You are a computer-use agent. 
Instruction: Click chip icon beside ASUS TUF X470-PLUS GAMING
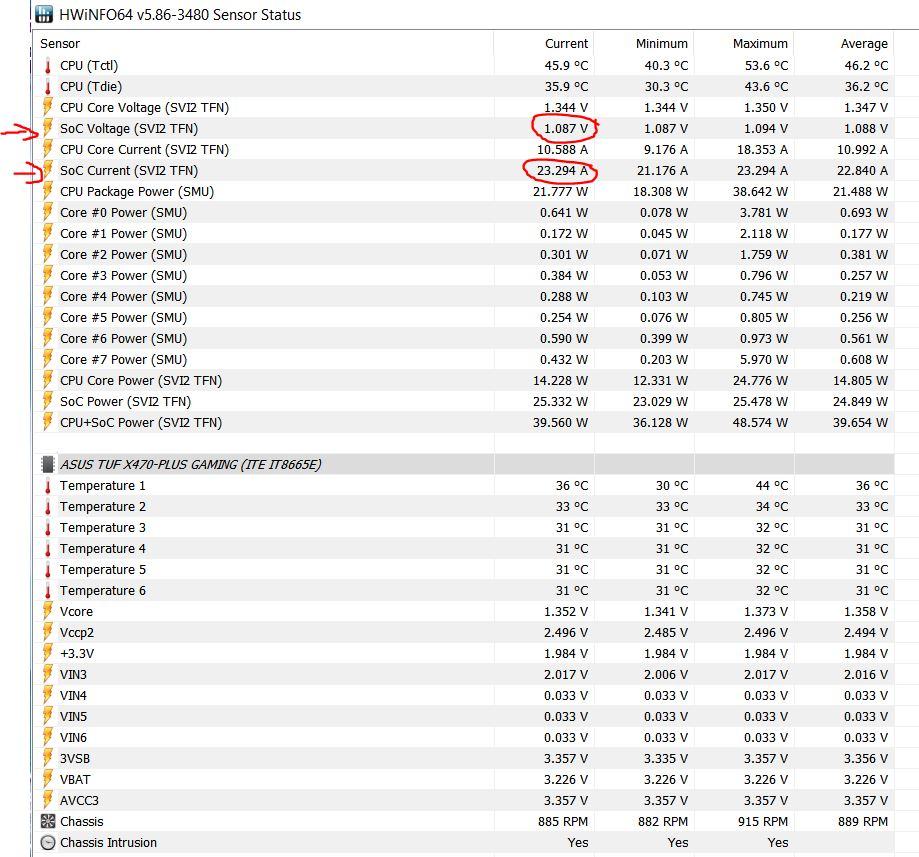48,464
